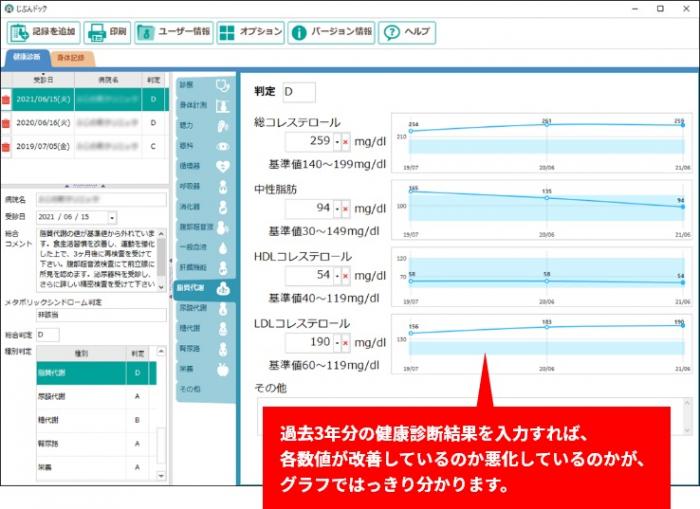
Task: Open ヘルプ from the toolbar
Action: point(406,31)
